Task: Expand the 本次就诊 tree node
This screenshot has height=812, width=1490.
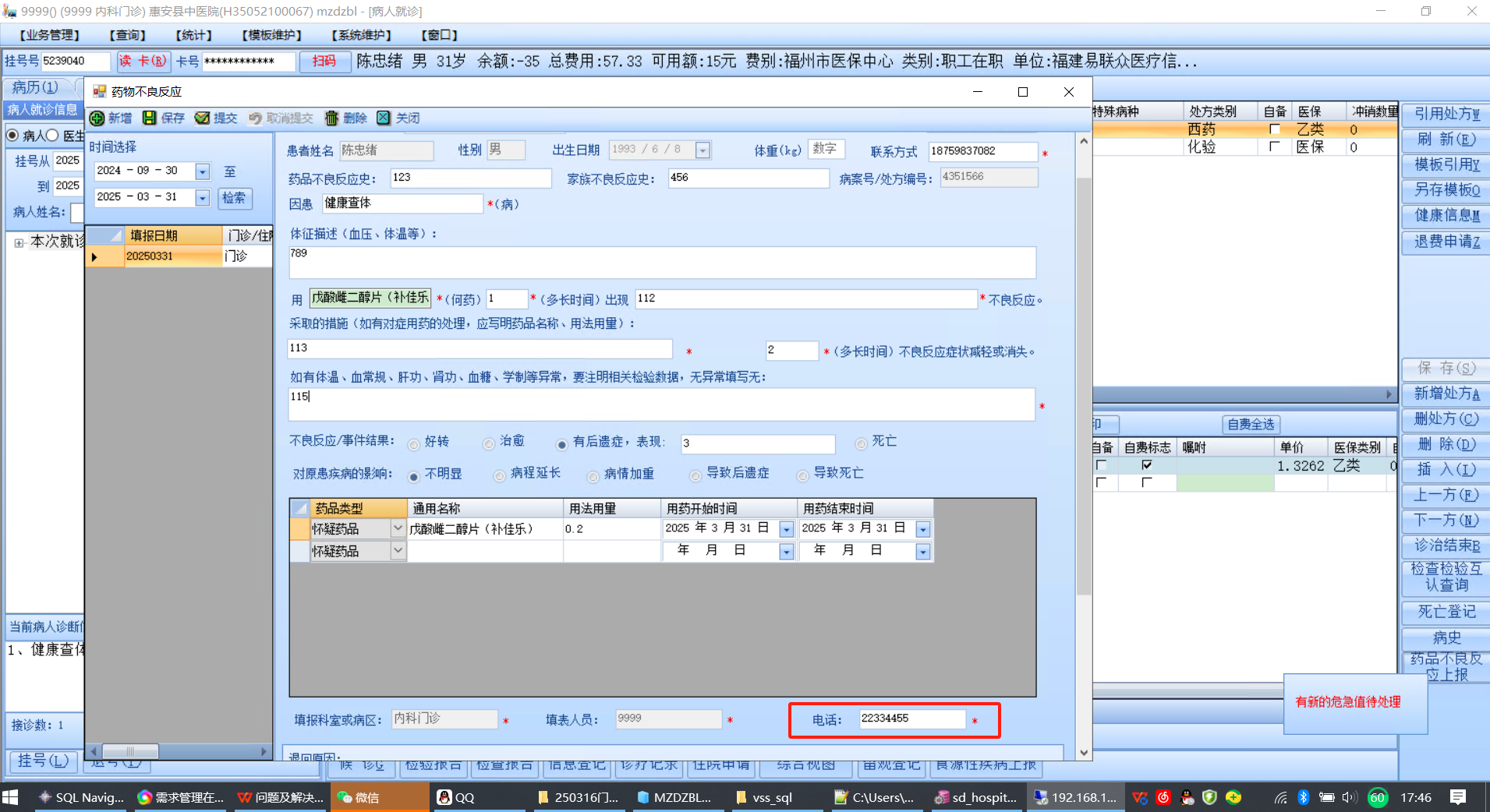Action: pyautogui.click(x=19, y=242)
